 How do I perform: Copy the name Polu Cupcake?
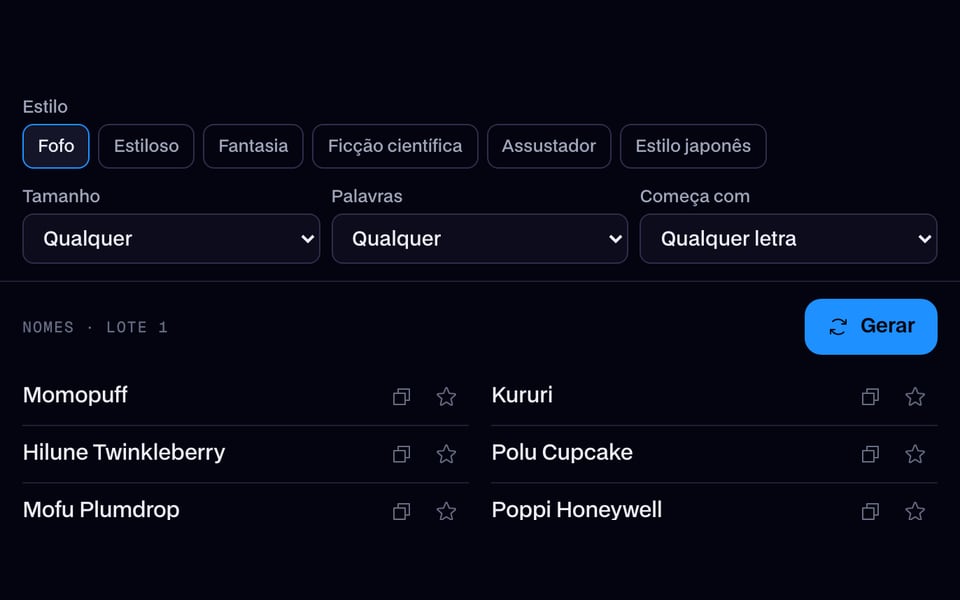click(871, 454)
